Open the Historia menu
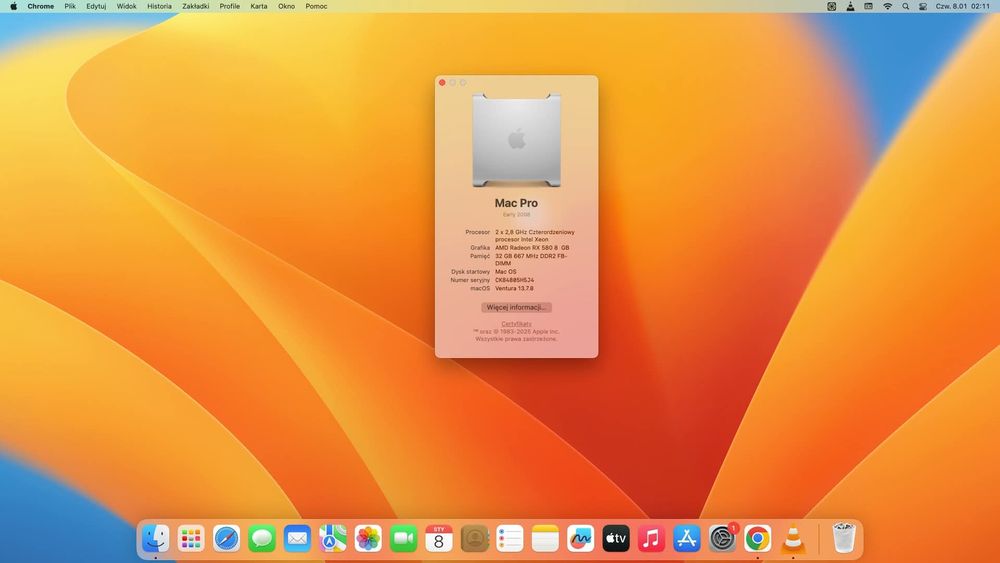 (159, 6)
